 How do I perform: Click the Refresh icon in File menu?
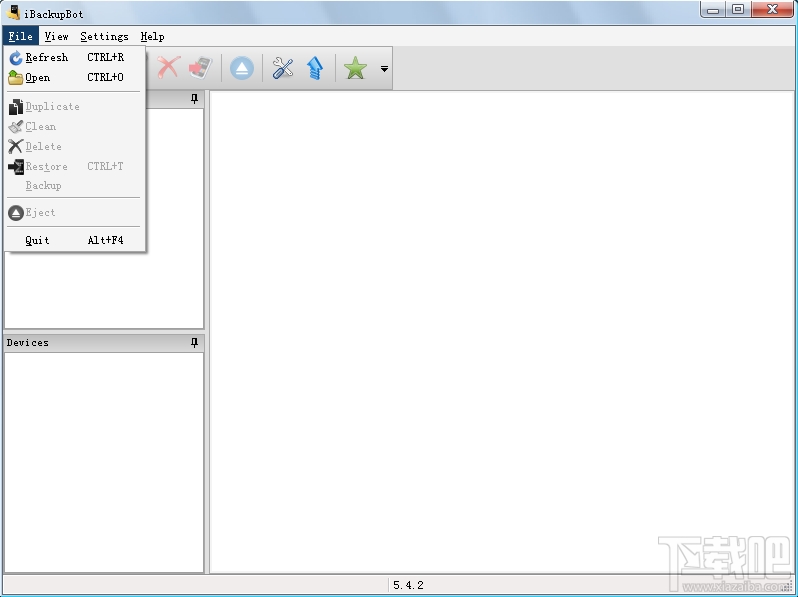[x=16, y=58]
